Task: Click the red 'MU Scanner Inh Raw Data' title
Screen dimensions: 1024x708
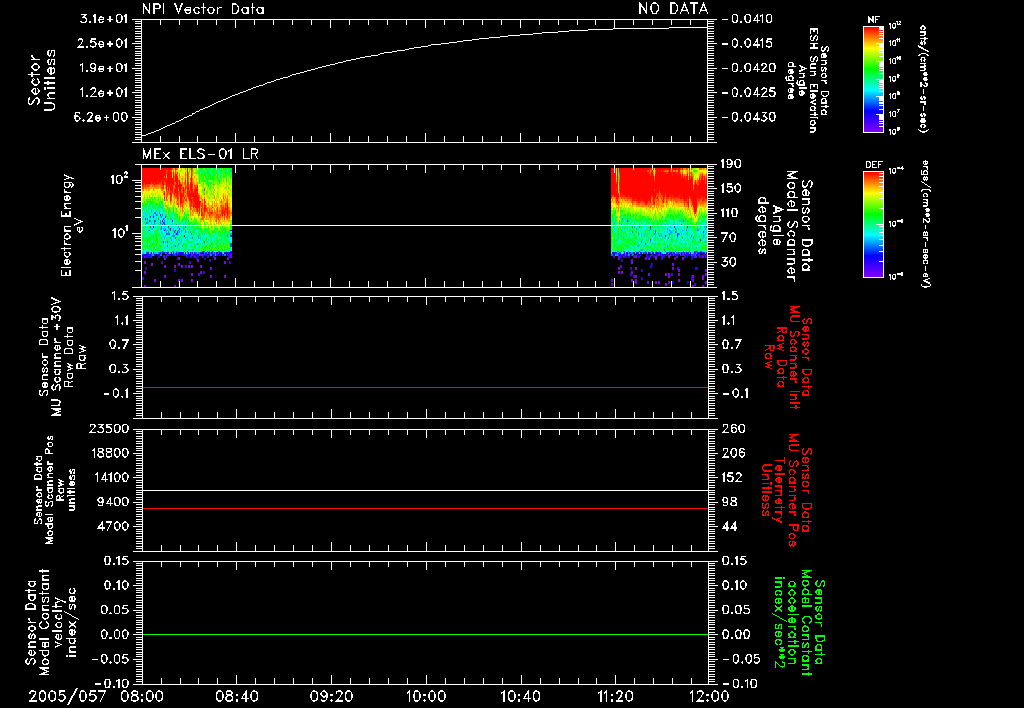Action: (x=787, y=357)
